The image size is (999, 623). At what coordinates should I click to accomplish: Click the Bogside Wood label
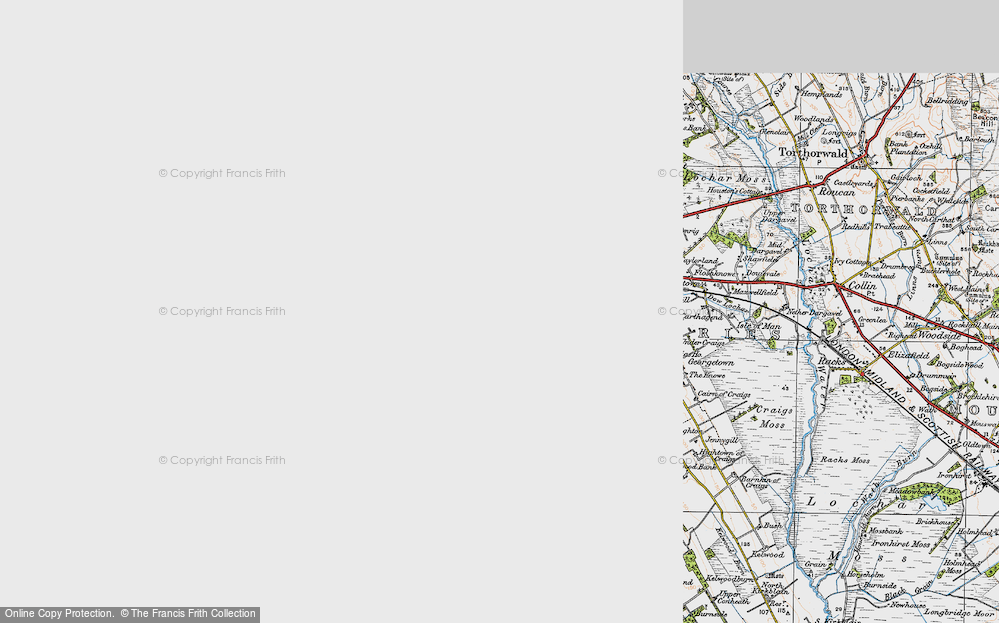[959, 364]
